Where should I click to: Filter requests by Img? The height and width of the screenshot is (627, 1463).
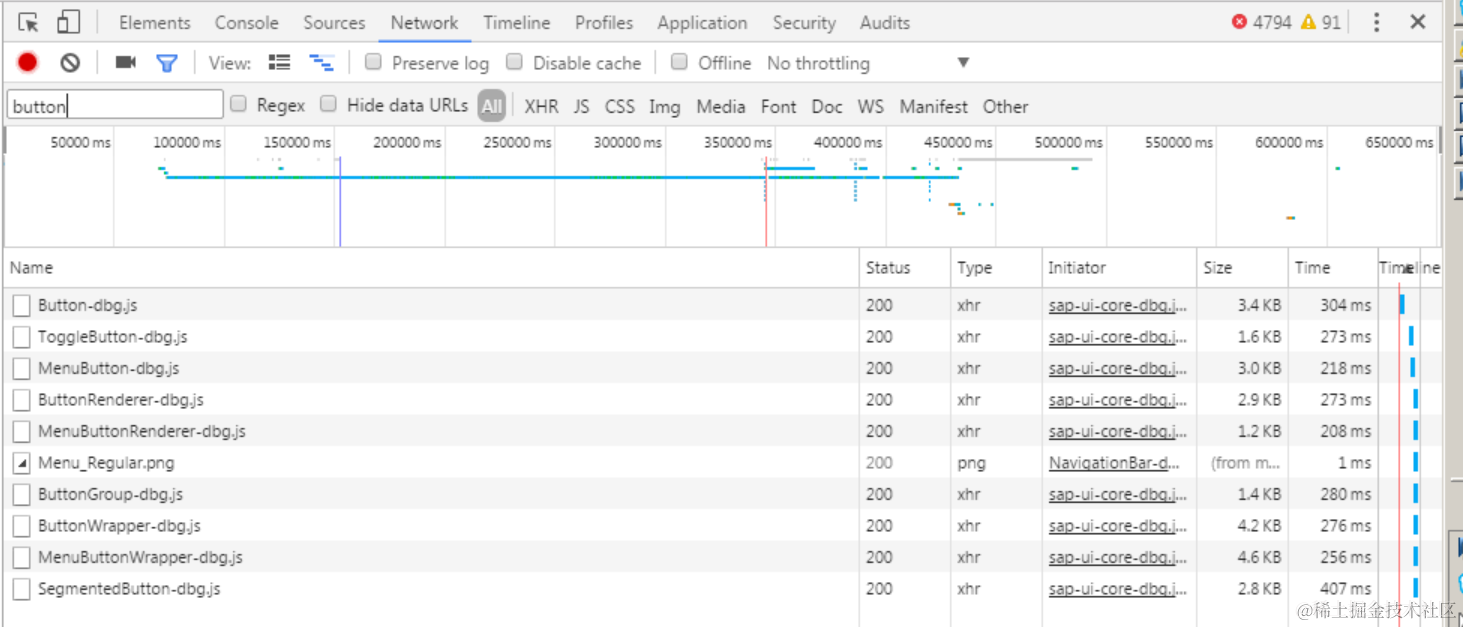pyautogui.click(x=664, y=106)
